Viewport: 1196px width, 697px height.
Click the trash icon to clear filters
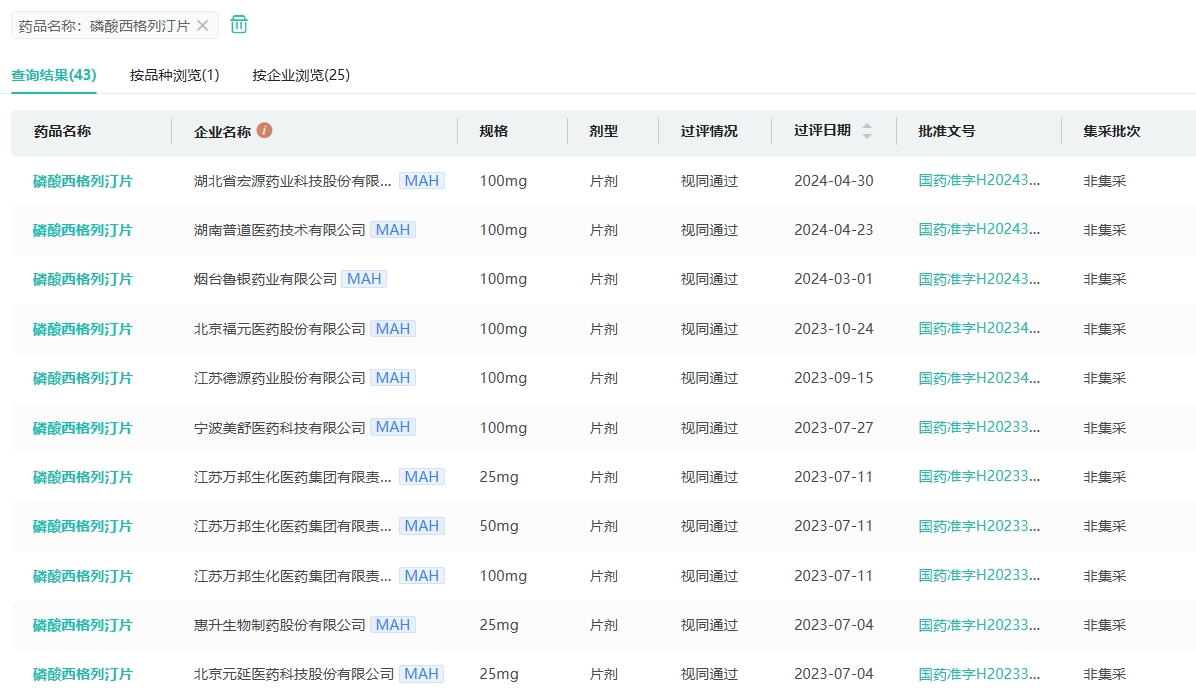coord(239,25)
